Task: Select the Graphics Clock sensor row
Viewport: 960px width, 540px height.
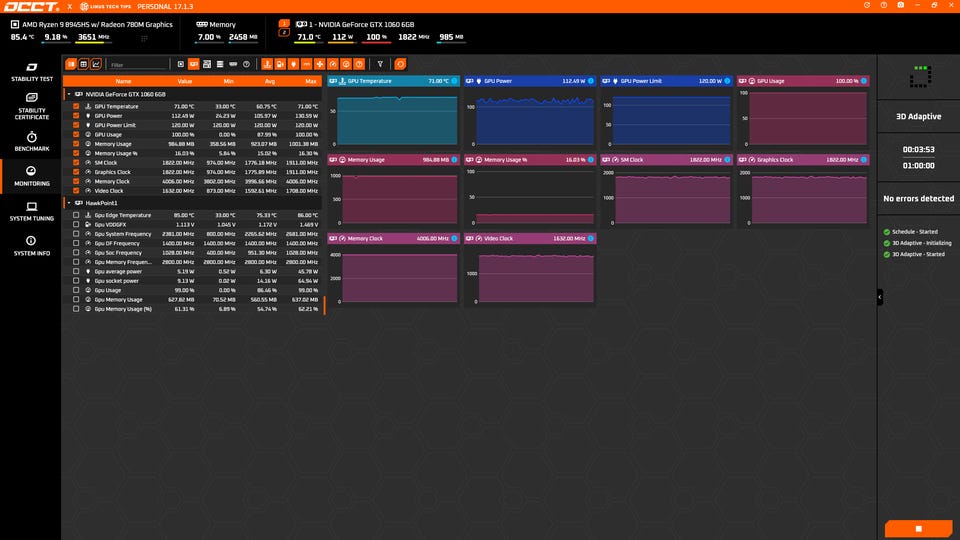Action: 192,172
